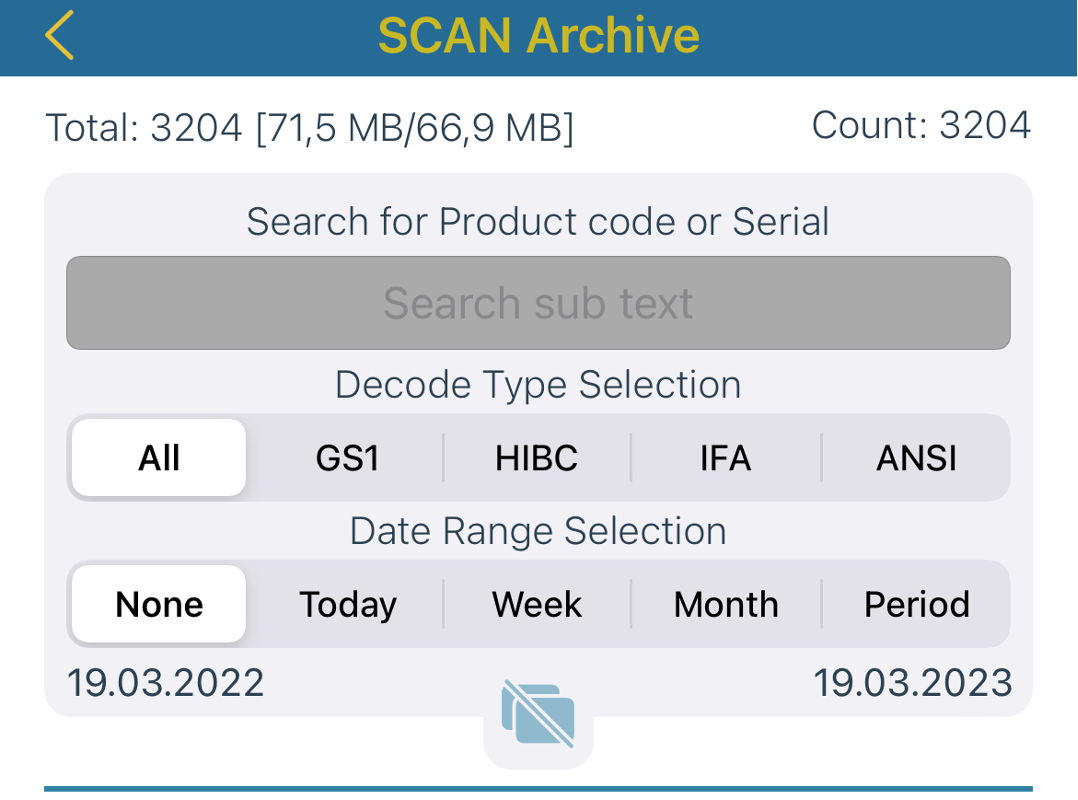
Task: Switch decode type to ANSI
Action: coord(916,458)
